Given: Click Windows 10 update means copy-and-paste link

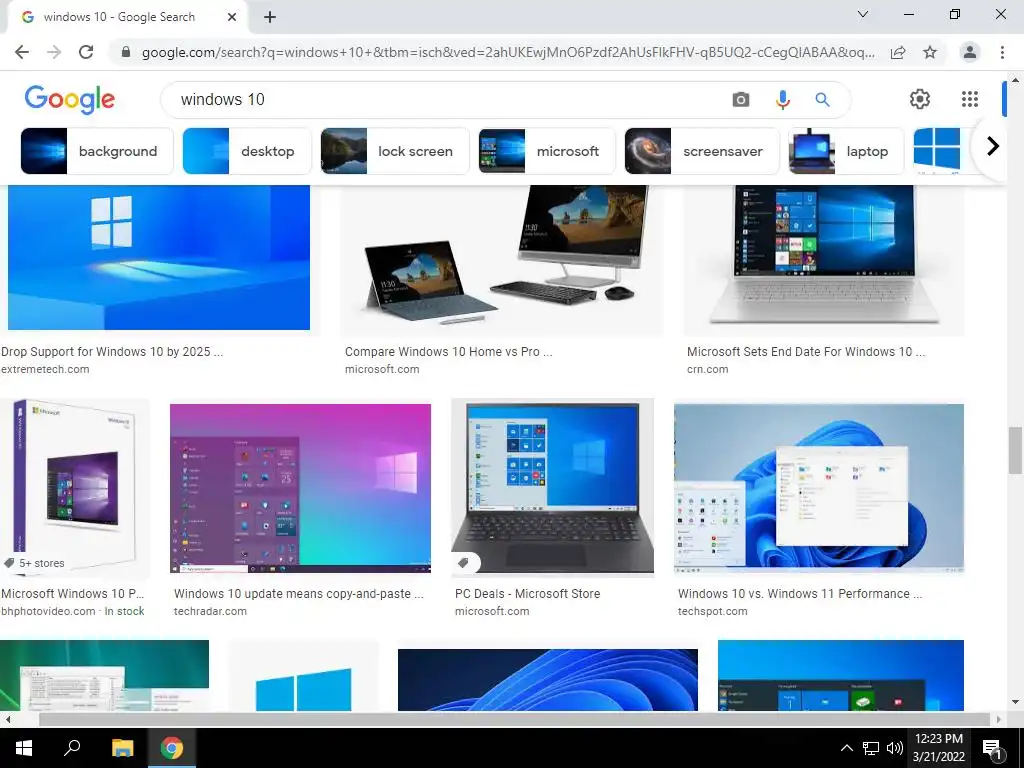Looking at the screenshot, I should tap(298, 594).
